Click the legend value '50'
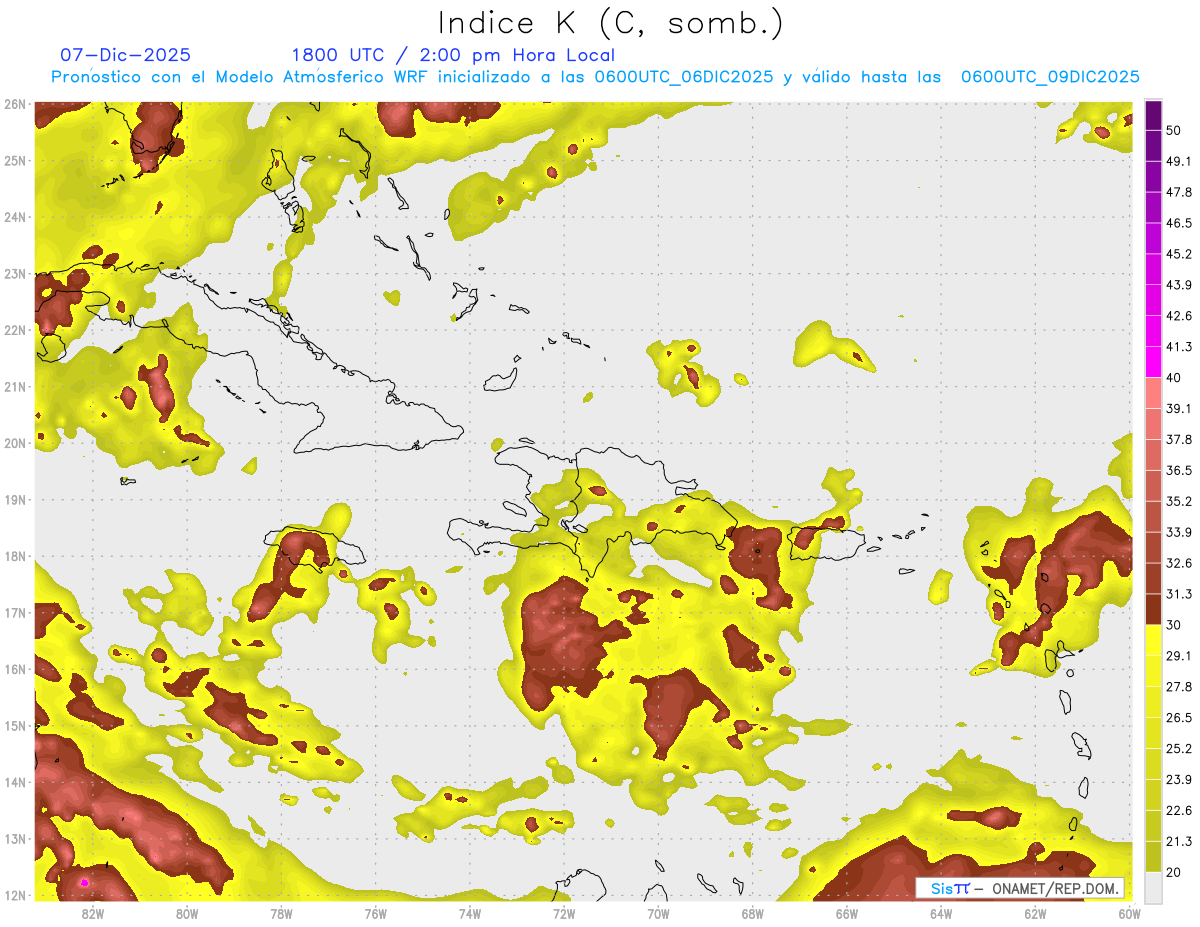This screenshot has width=1200, height=927. [x=1174, y=130]
